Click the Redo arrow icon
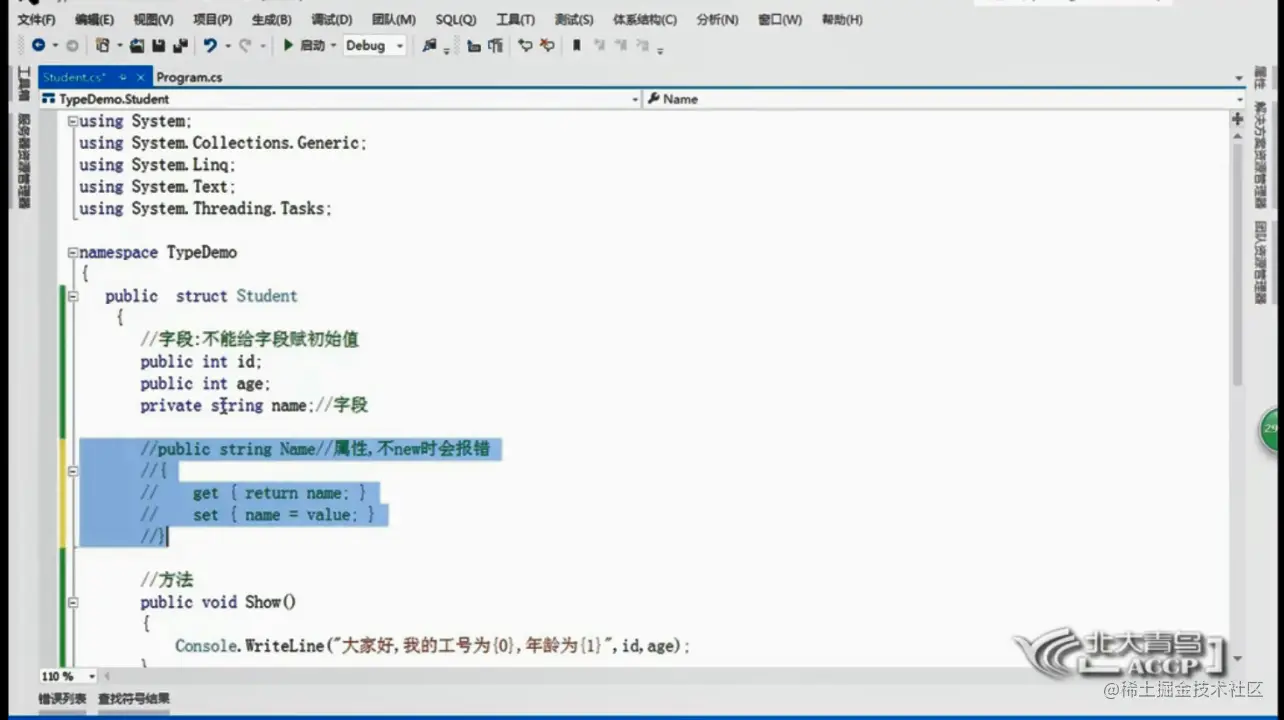Image resolution: width=1284 pixels, height=720 pixels. [x=246, y=45]
